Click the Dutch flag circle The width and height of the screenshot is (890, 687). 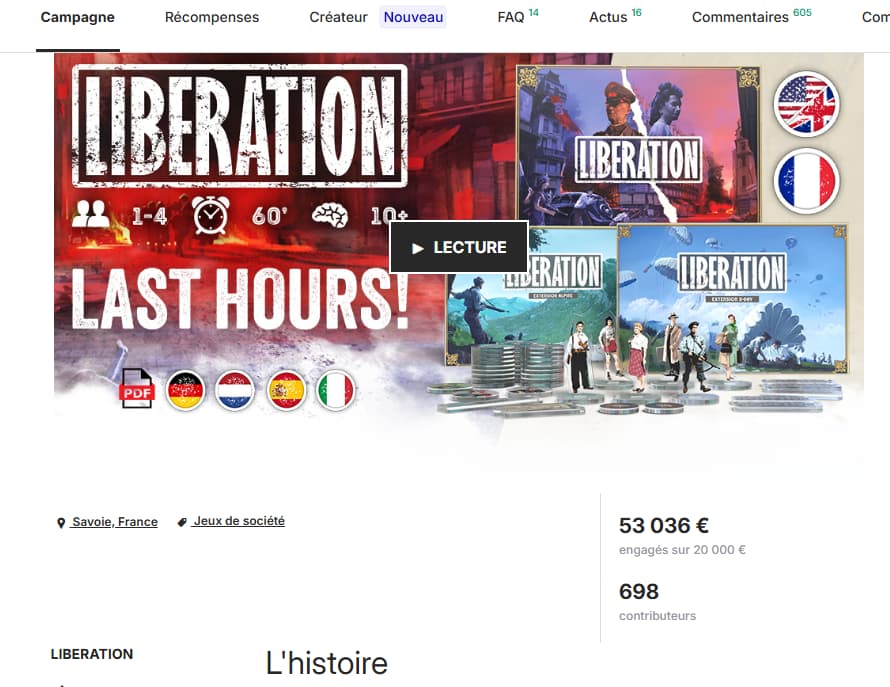click(x=235, y=390)
